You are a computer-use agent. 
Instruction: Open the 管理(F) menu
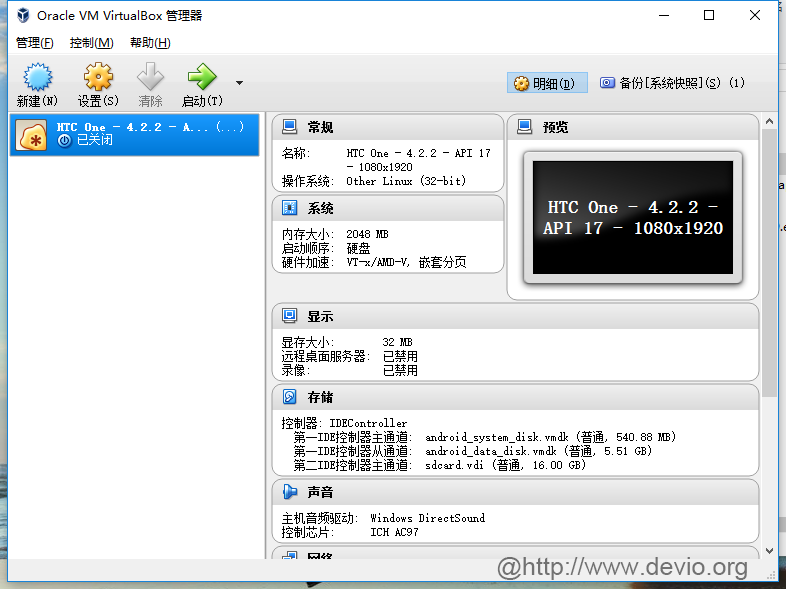click(35, 43)
